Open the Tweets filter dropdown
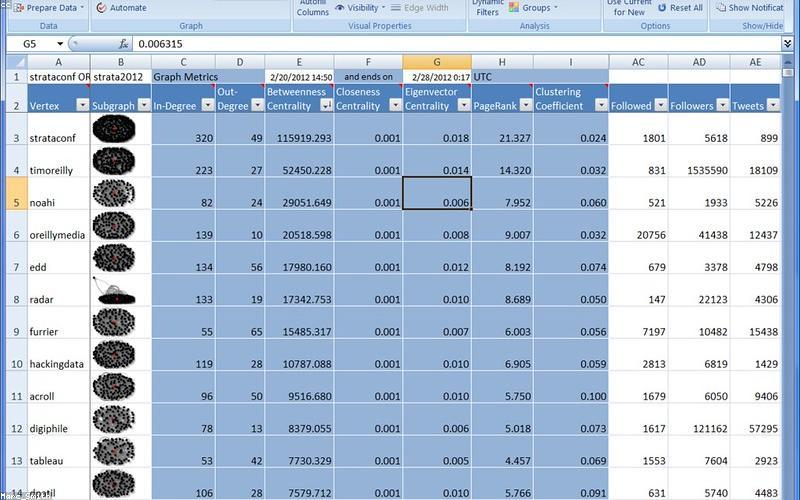800x500 pixels. (773, 105)
